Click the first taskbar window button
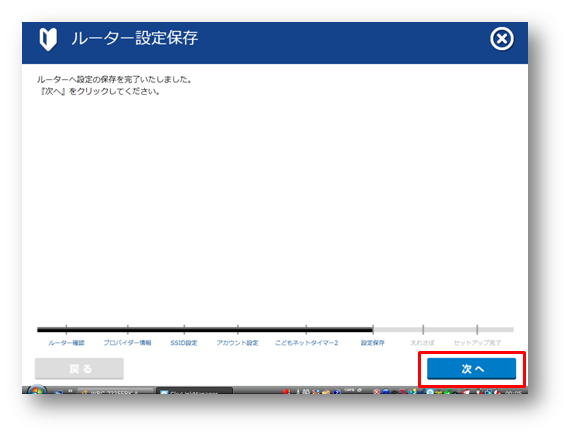The image size is (570, 436). pos(116,391)
